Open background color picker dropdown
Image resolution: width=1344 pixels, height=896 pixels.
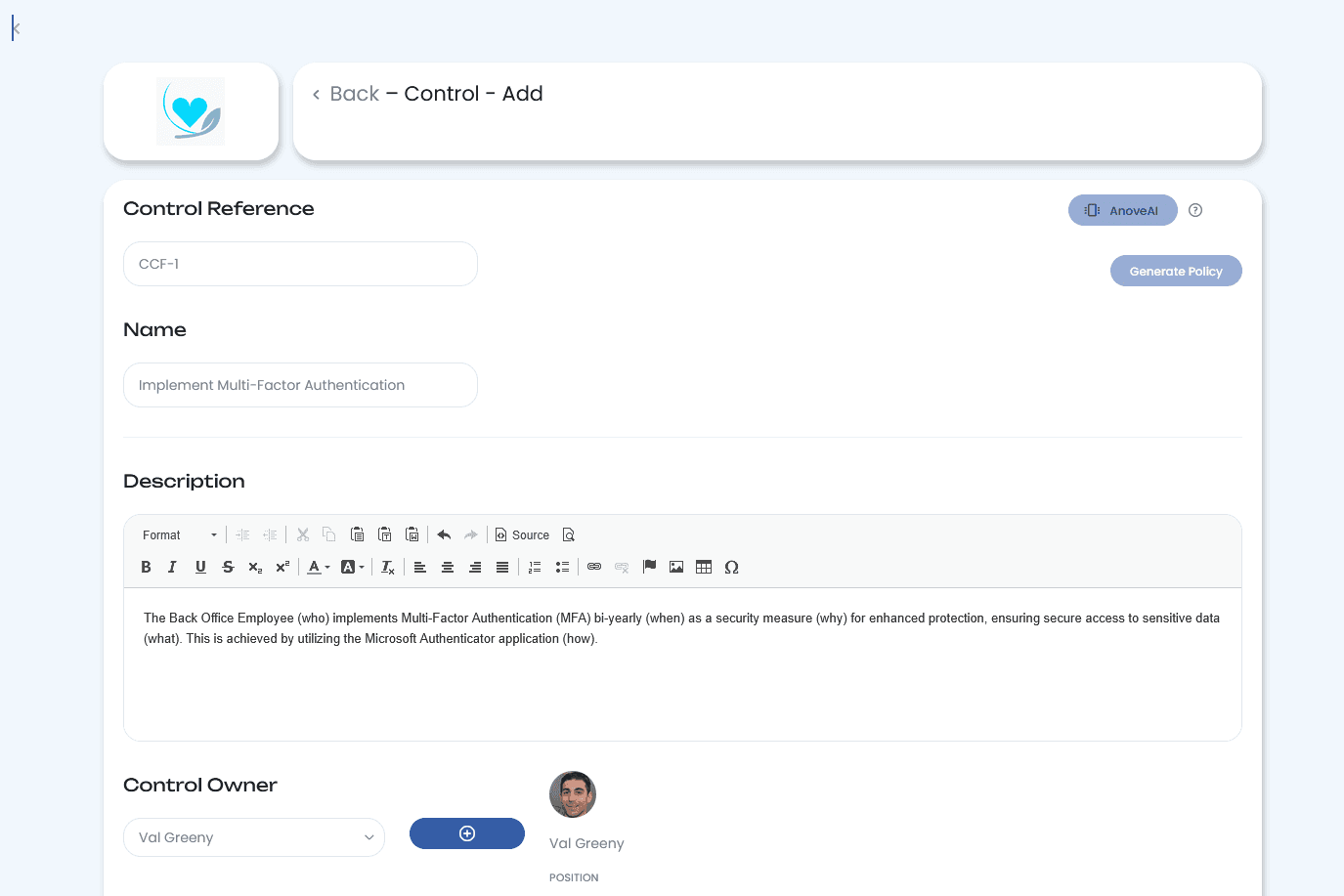click(352, 567)
